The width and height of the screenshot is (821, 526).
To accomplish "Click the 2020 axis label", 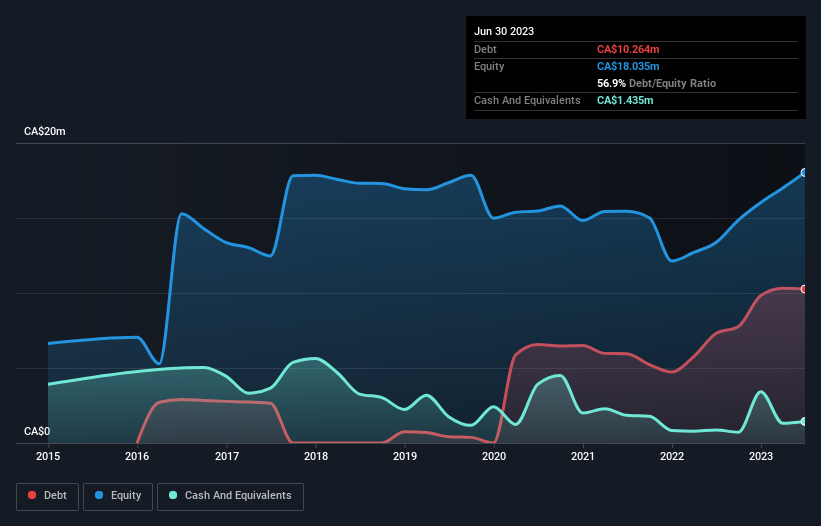I will coord(494,456).
